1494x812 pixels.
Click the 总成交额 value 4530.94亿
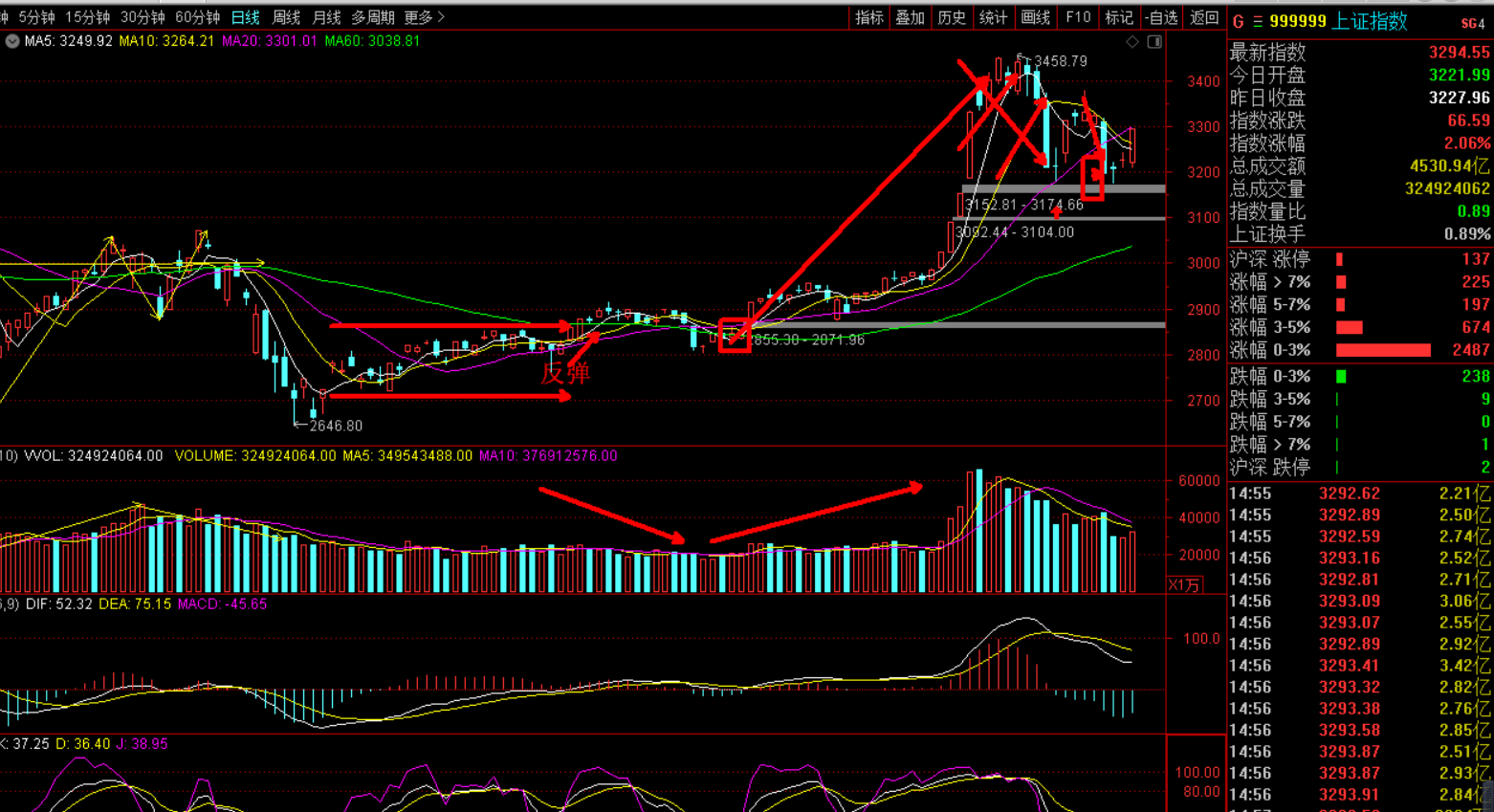[1449, 166]
